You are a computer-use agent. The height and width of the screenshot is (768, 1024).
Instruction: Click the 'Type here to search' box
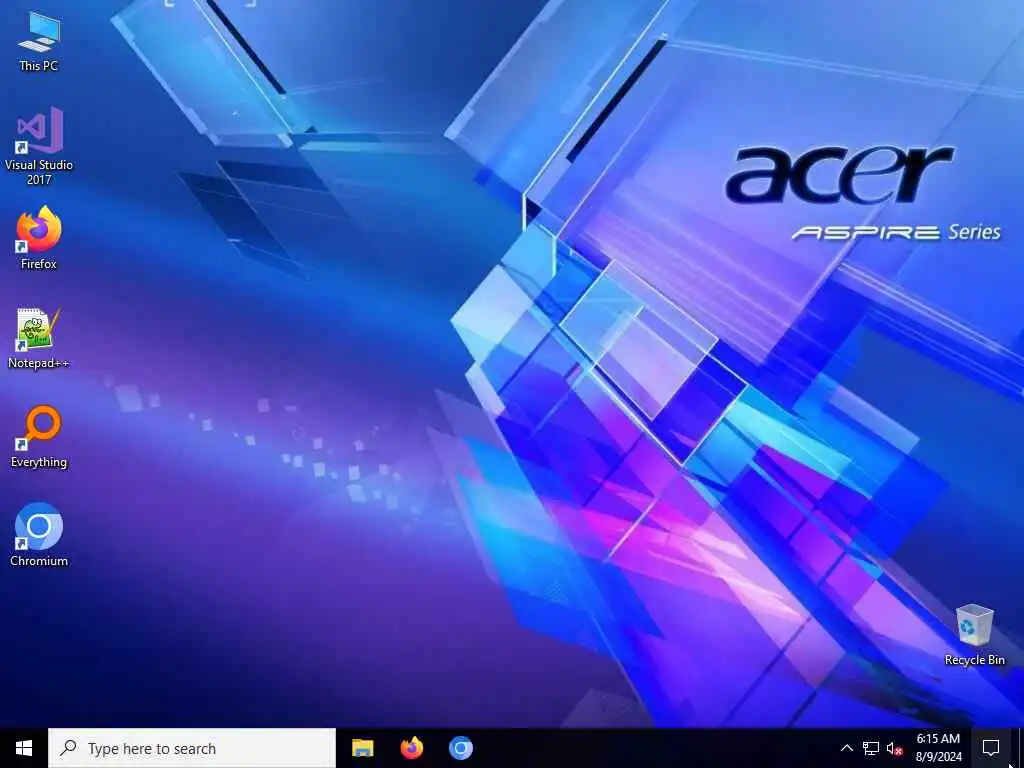click(x=192, y=748)
